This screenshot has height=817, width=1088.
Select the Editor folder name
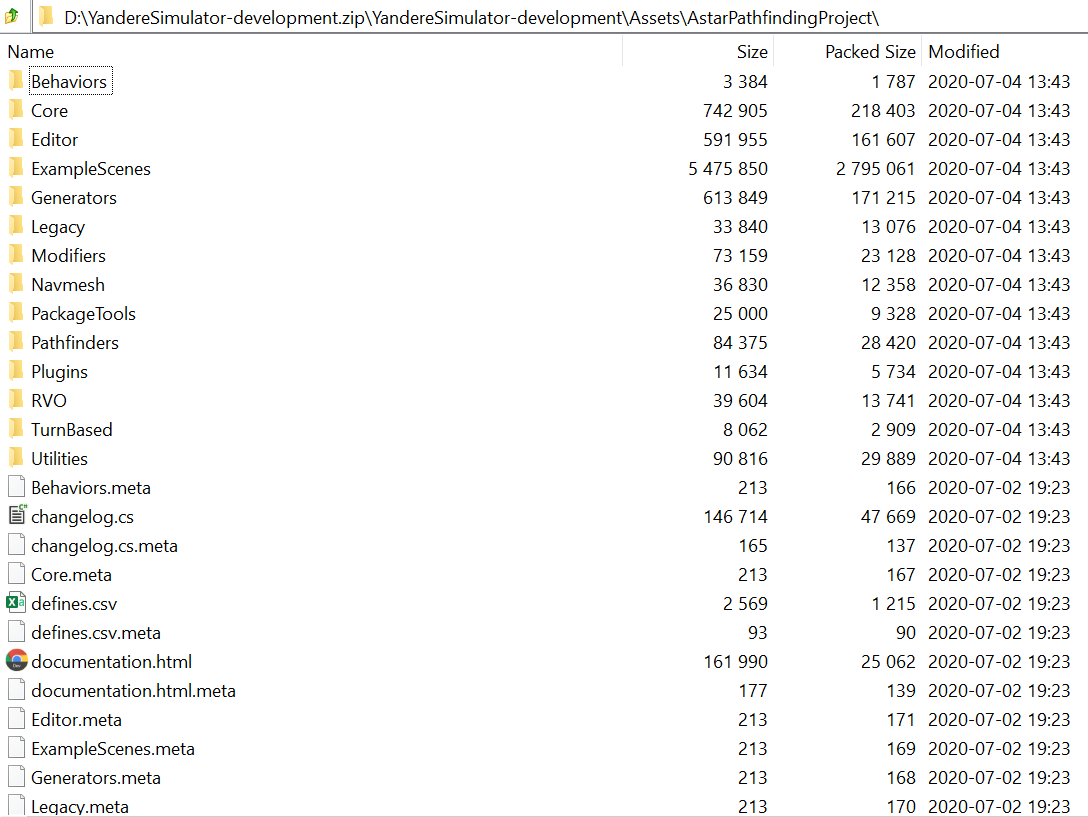pyautogui.click(x=54, y=140)
